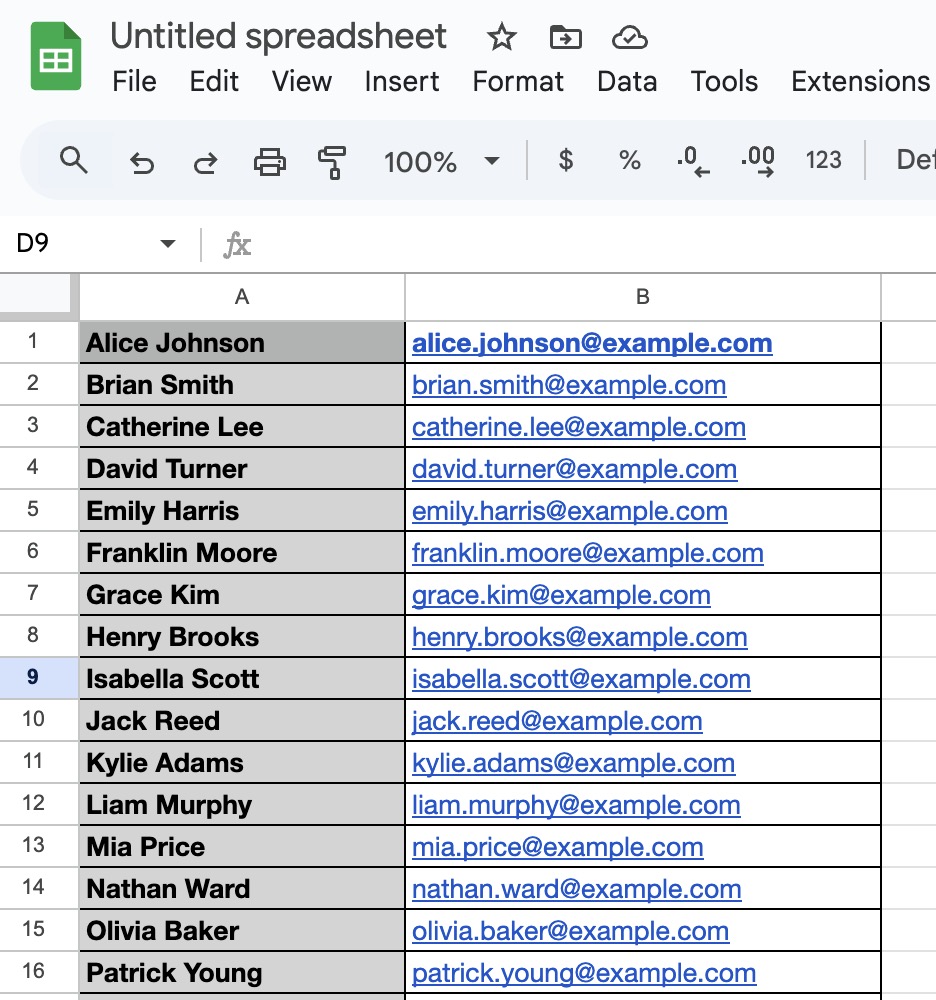Click the grace.kim@example.com link
936x1000 pixels.
pyautogui.click(x=561, y=595)
